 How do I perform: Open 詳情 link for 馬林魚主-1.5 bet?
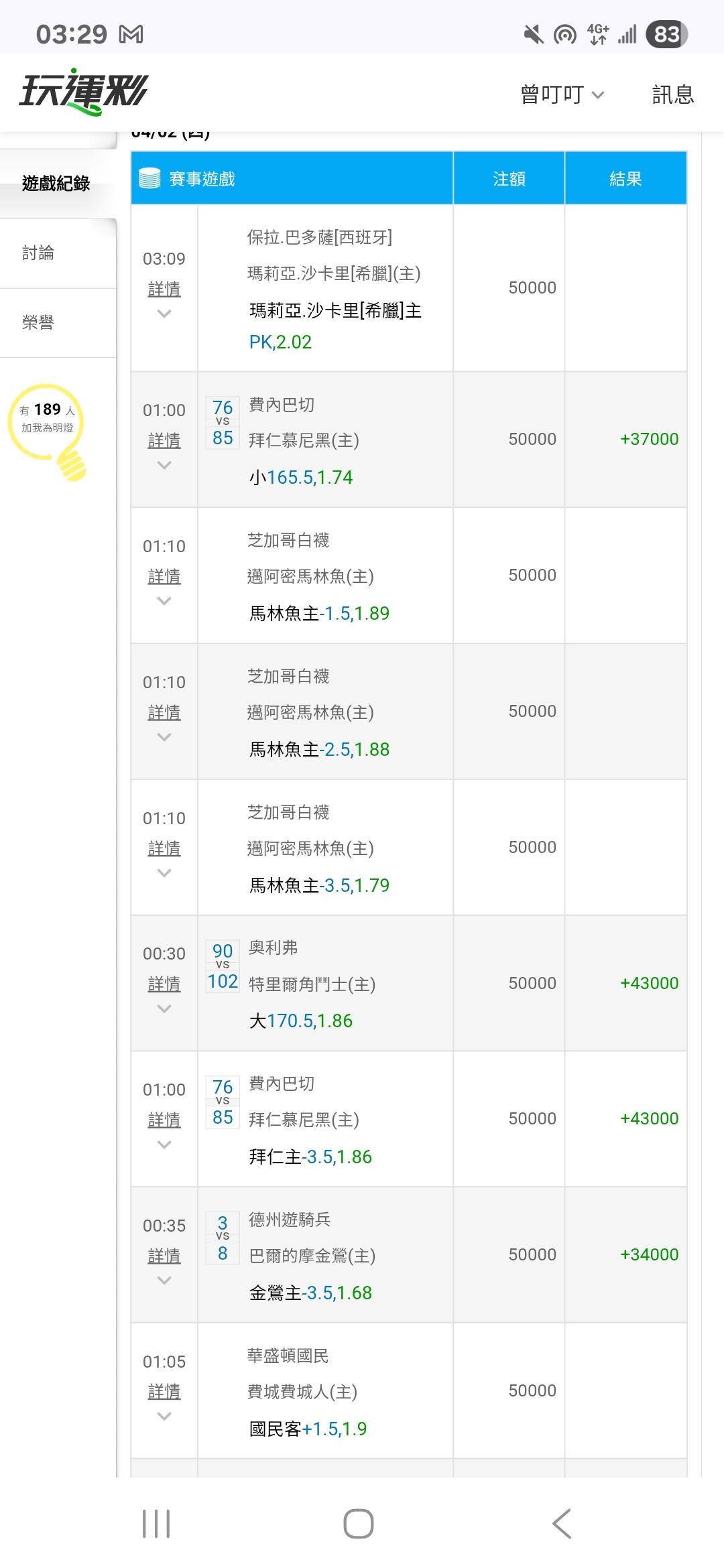click(164, 576)
